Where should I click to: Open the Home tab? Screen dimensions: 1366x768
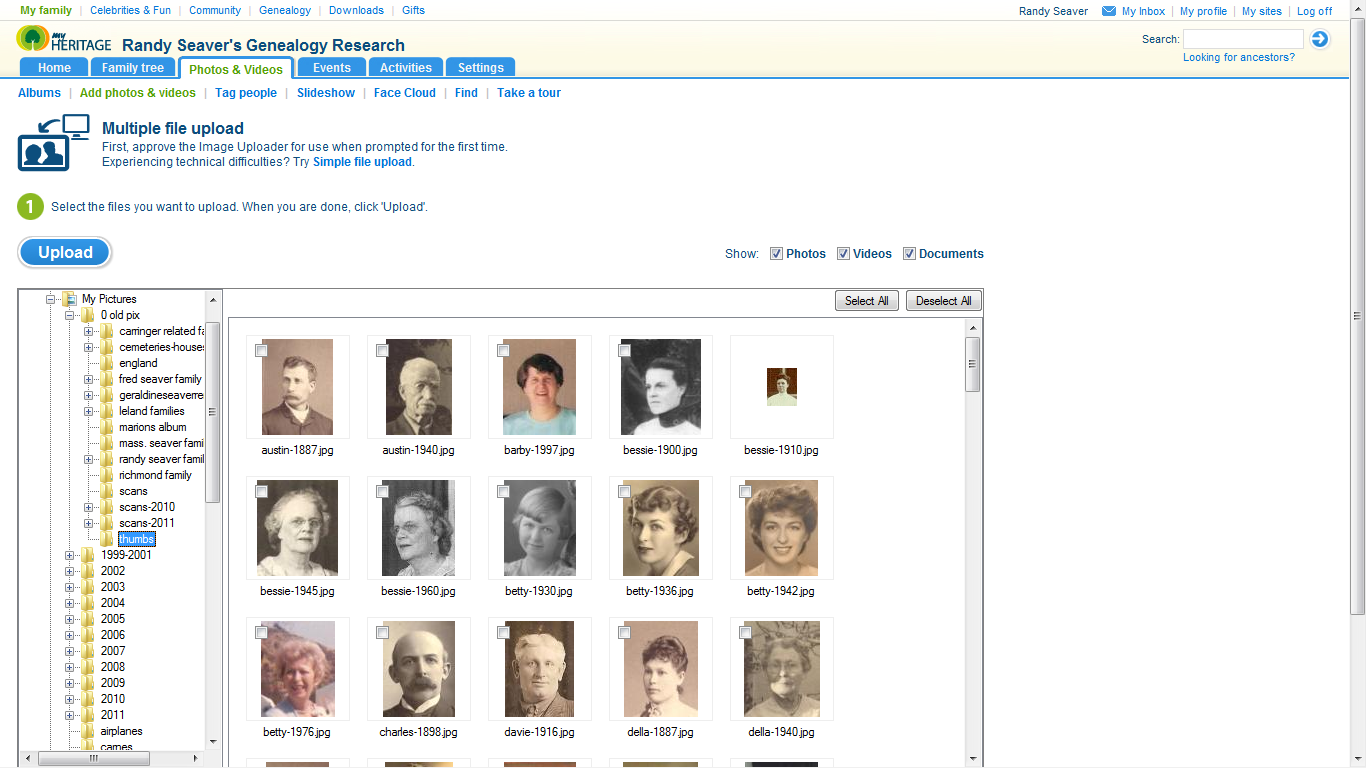pyautogui.click(x=54, y=68)
